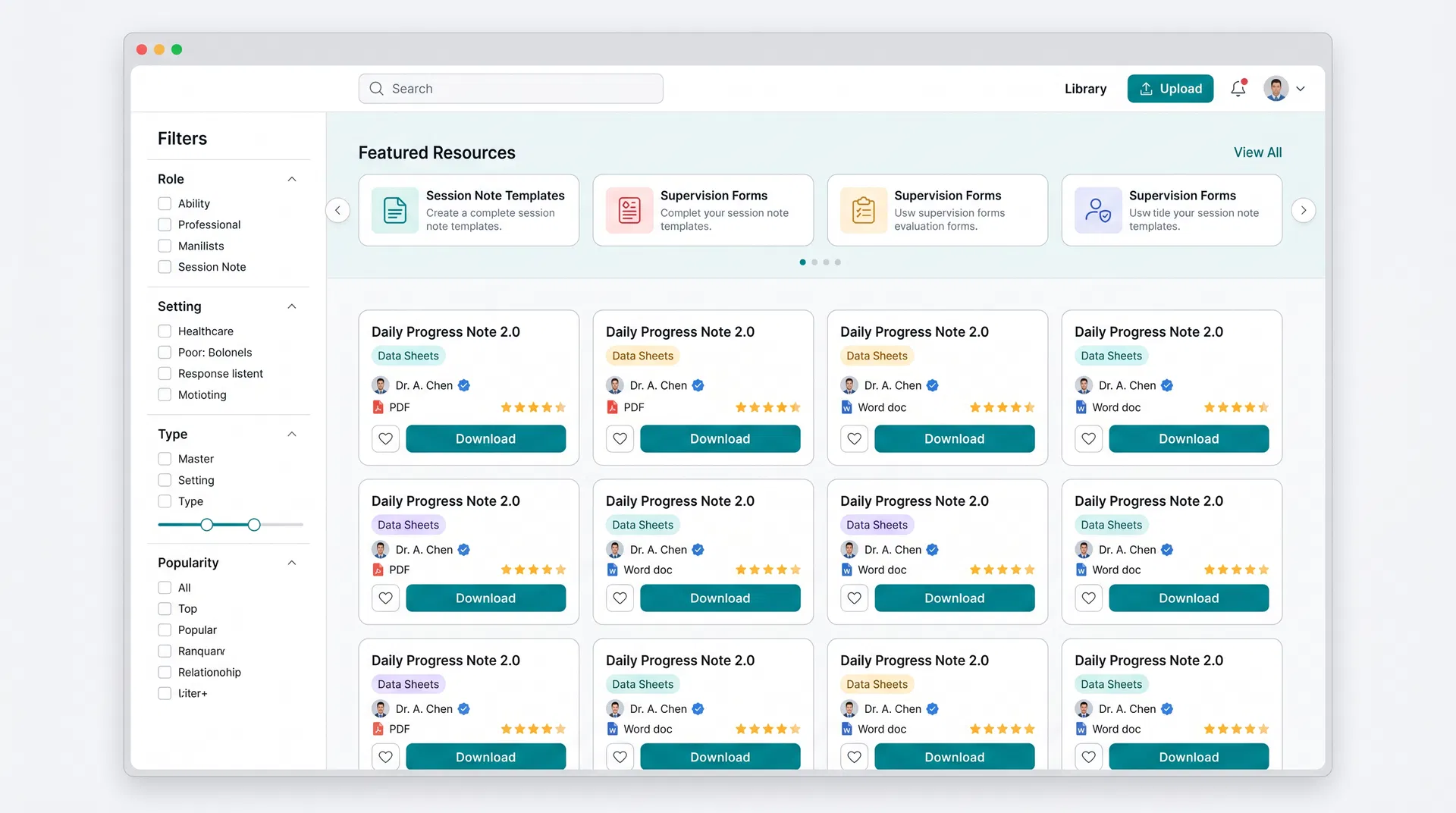This screenshot has width=1456, height=813.
Task: Open the notifications bell icon
Action: tap(1238, 89)
